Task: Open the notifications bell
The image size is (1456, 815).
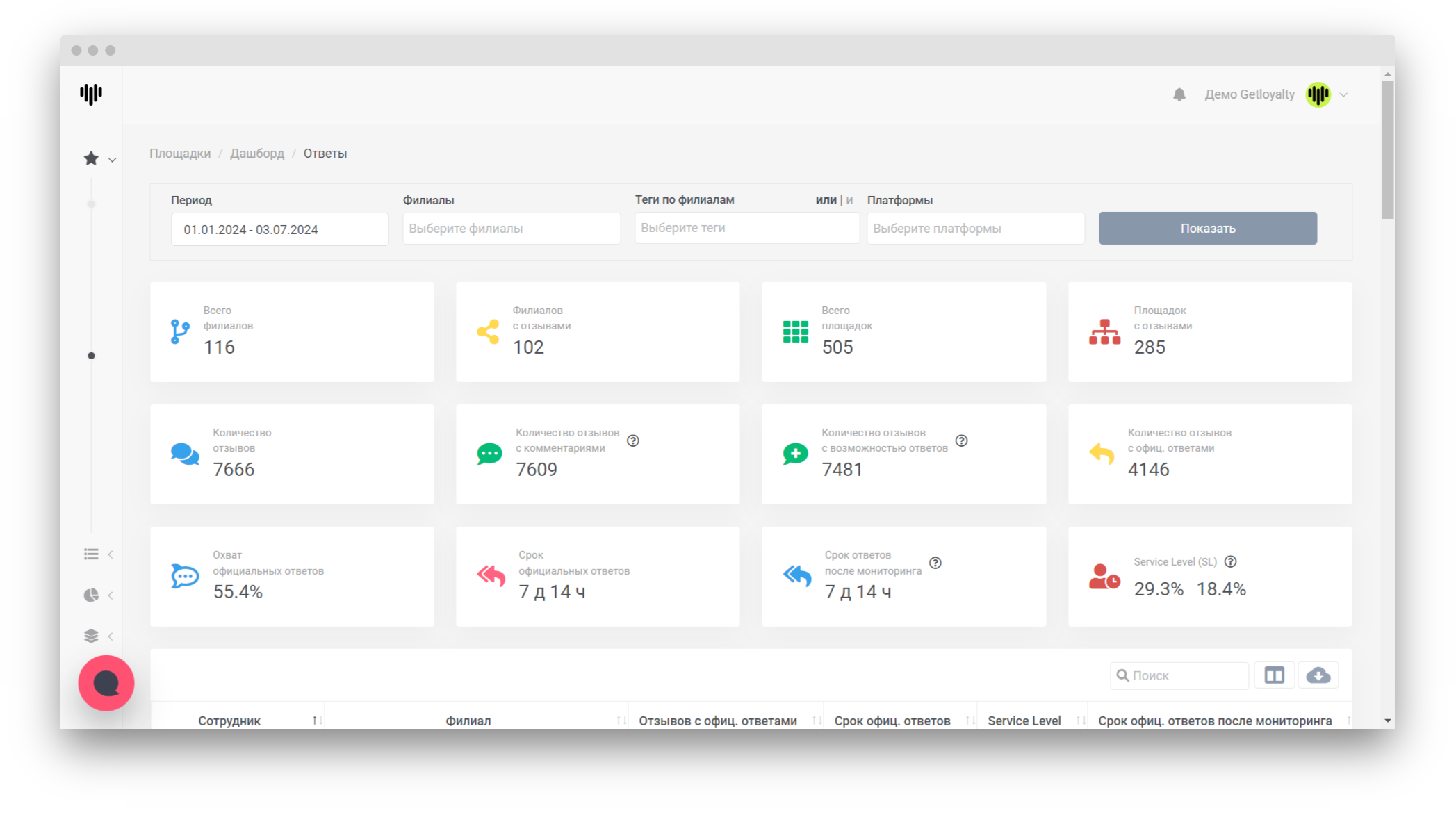Action: point(1179,94)
